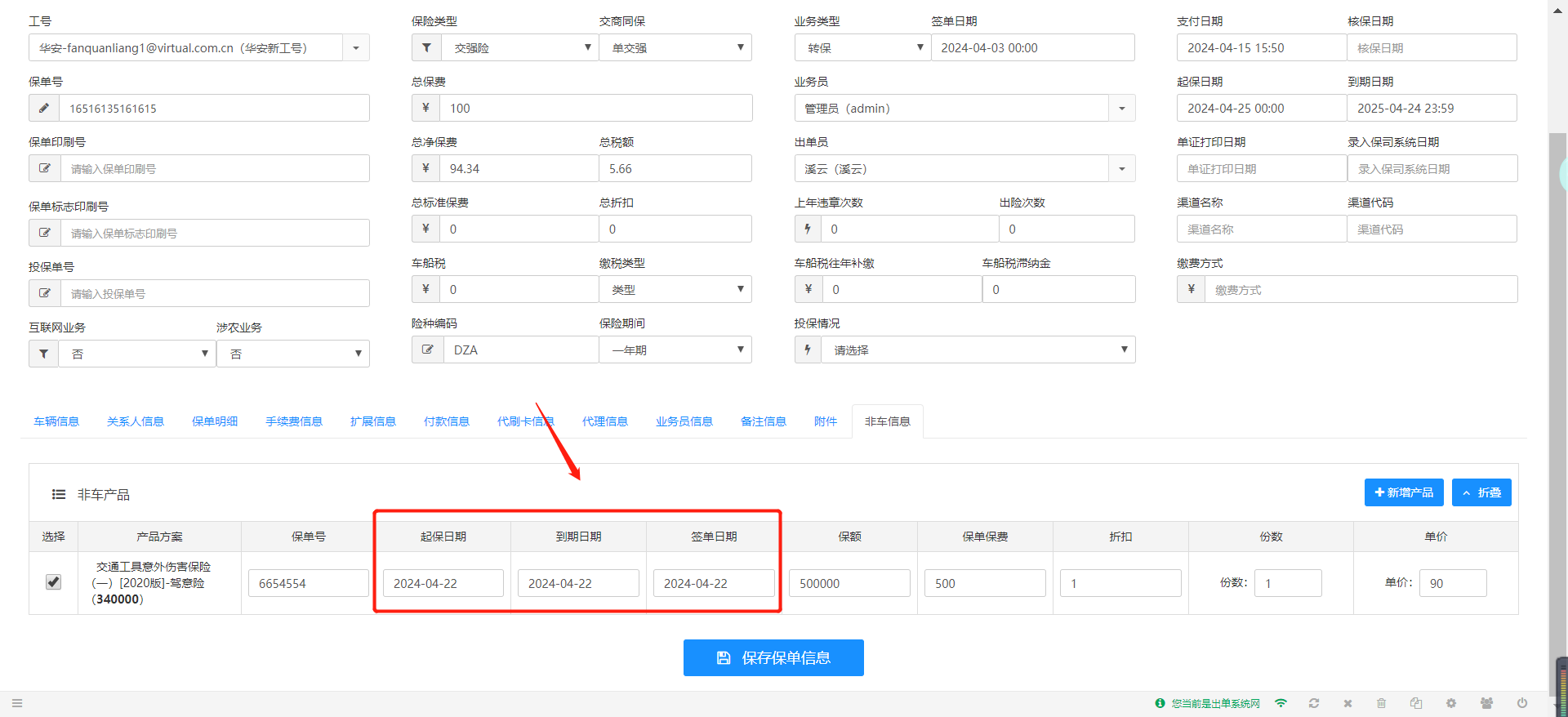Click the 保额 field showing 500000
1568x717 pixels.
[849, 583]
